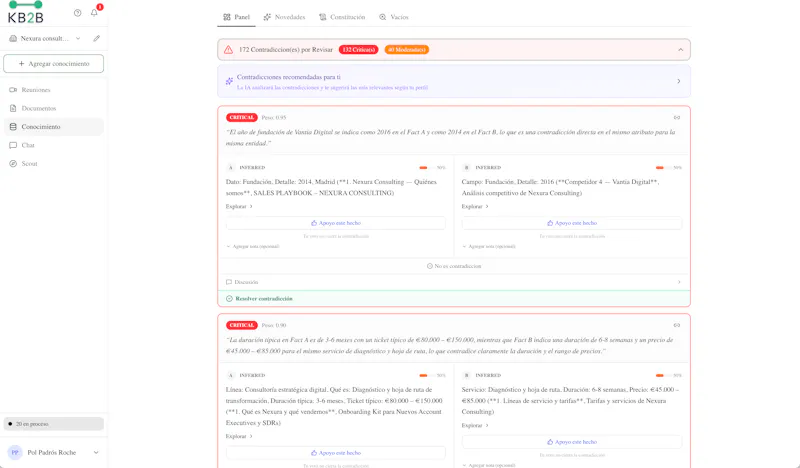The height and width of the screenshot is (468, 800).
Task: Click the Agregar conocimiento button
Action: (54, 64)
